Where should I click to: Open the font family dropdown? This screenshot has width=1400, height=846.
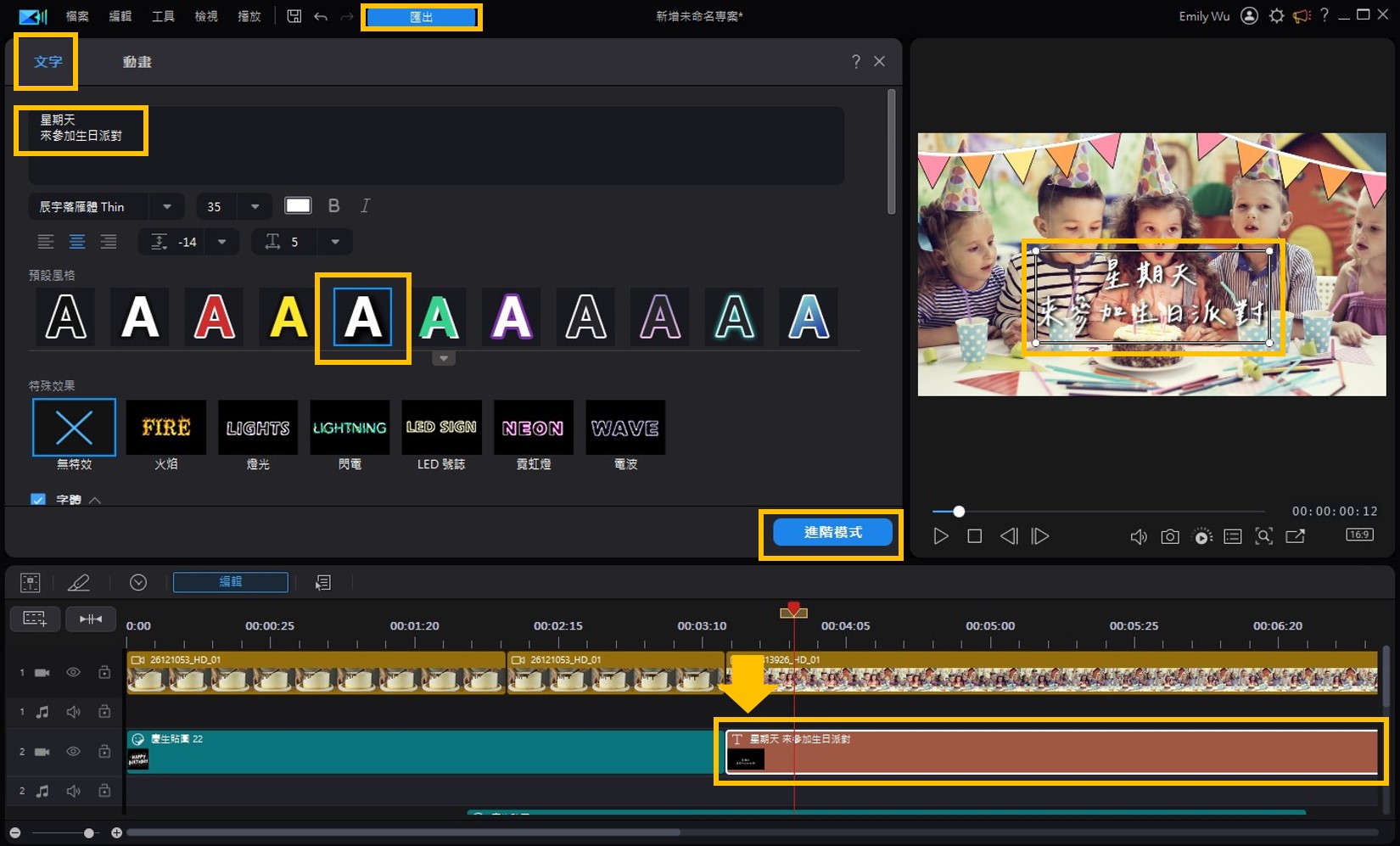pos(167,206)
